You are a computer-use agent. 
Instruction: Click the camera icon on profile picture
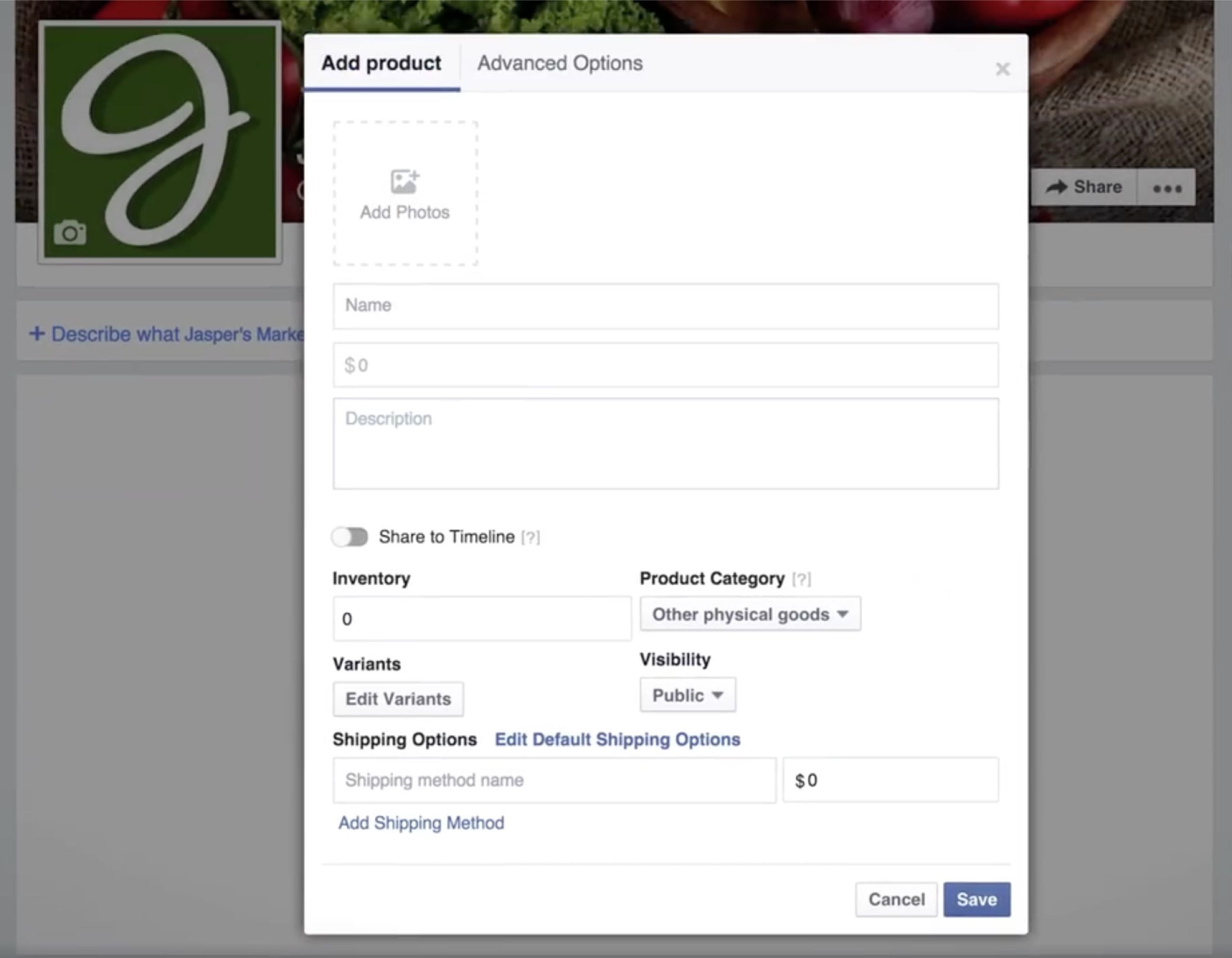[x=70, y=233]
